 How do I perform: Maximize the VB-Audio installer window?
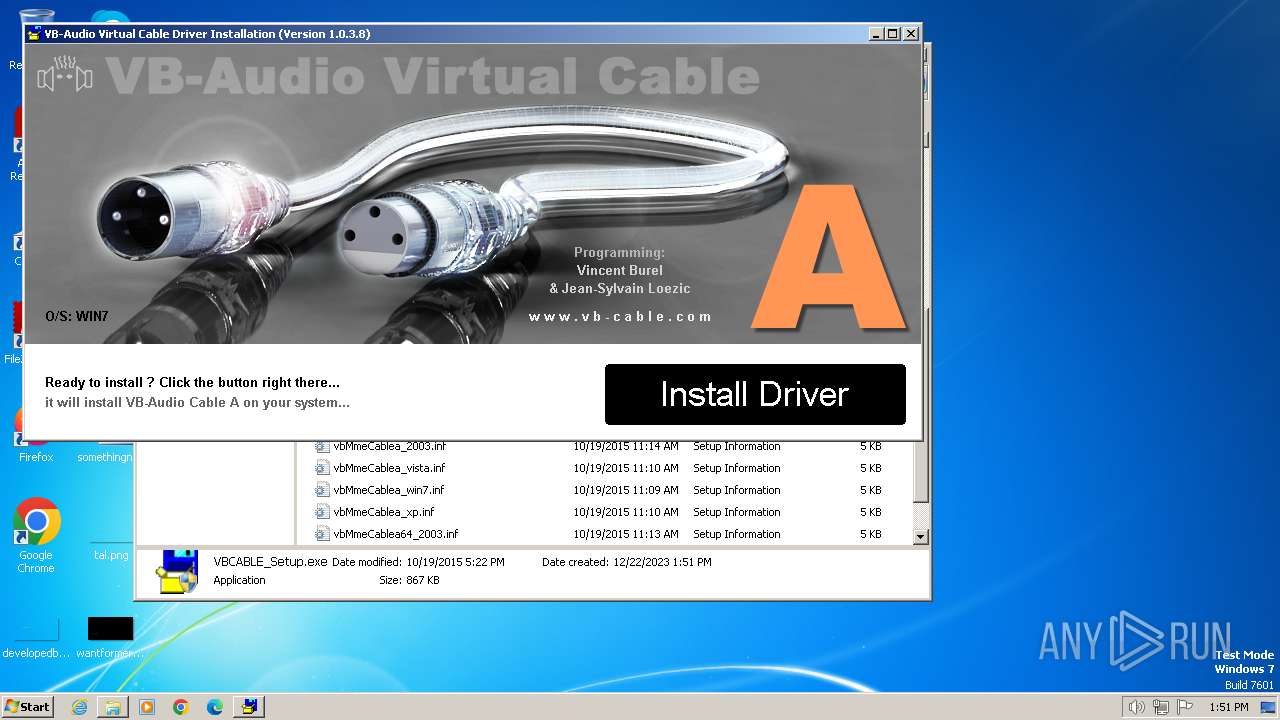point(893,33)
